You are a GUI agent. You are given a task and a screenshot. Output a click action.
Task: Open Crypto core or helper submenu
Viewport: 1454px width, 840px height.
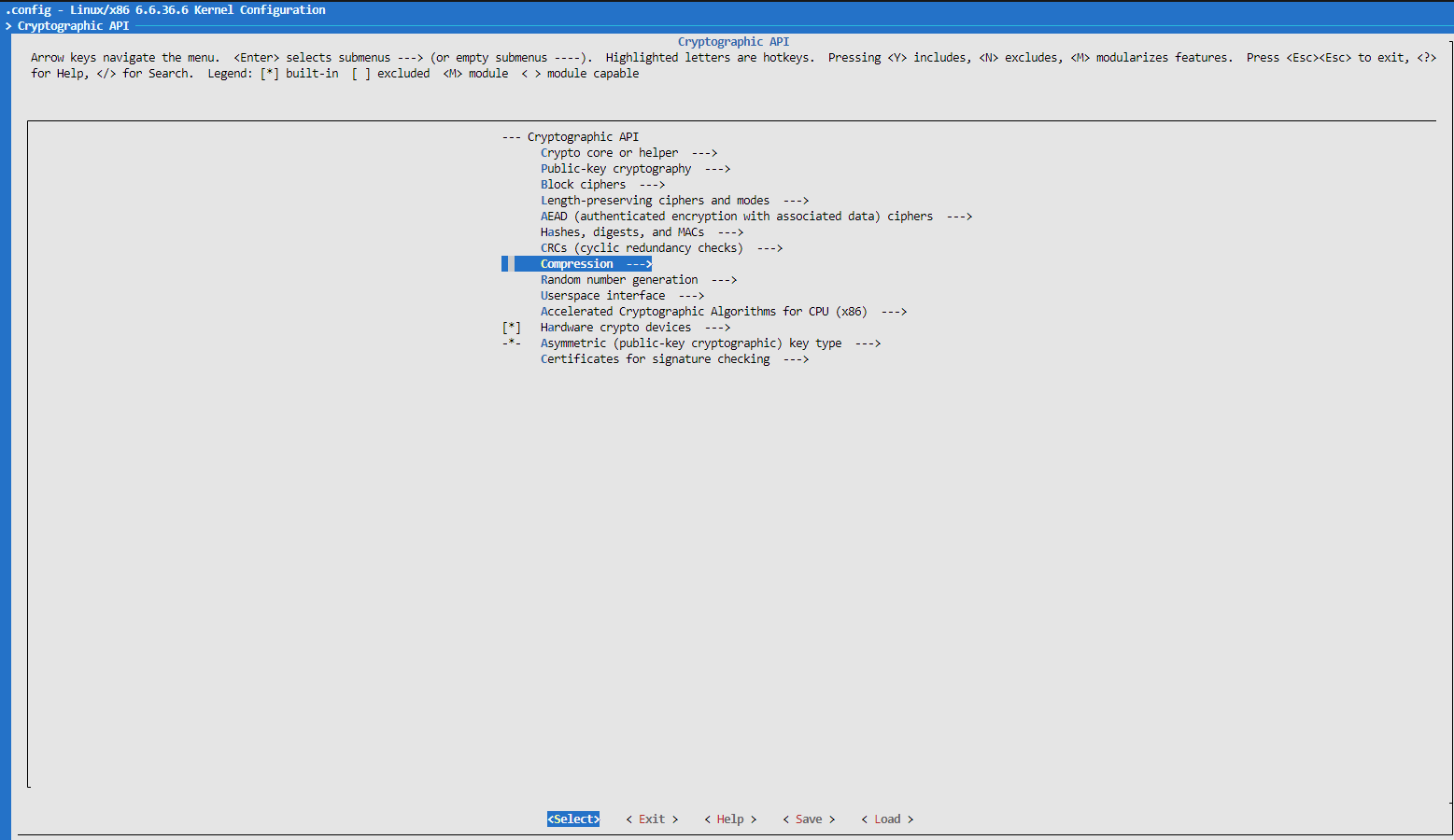(x=609, y=153)
